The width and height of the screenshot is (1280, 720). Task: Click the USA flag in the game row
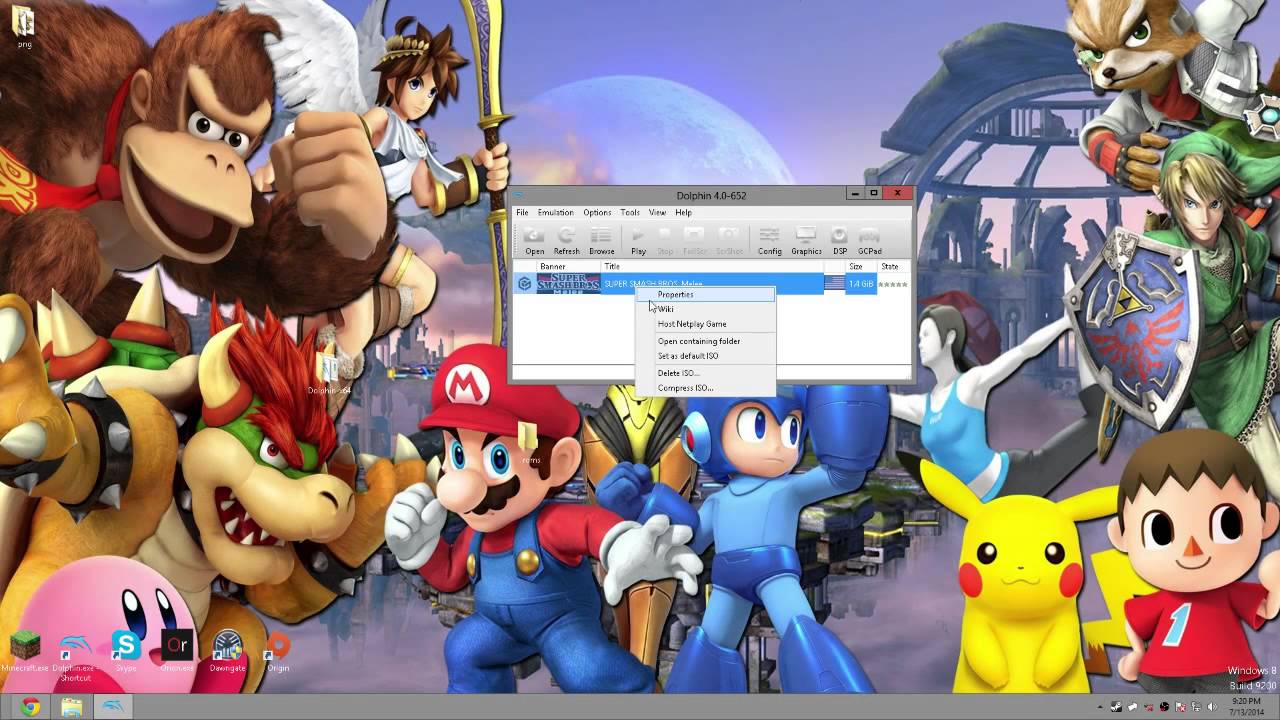point(834,284)
